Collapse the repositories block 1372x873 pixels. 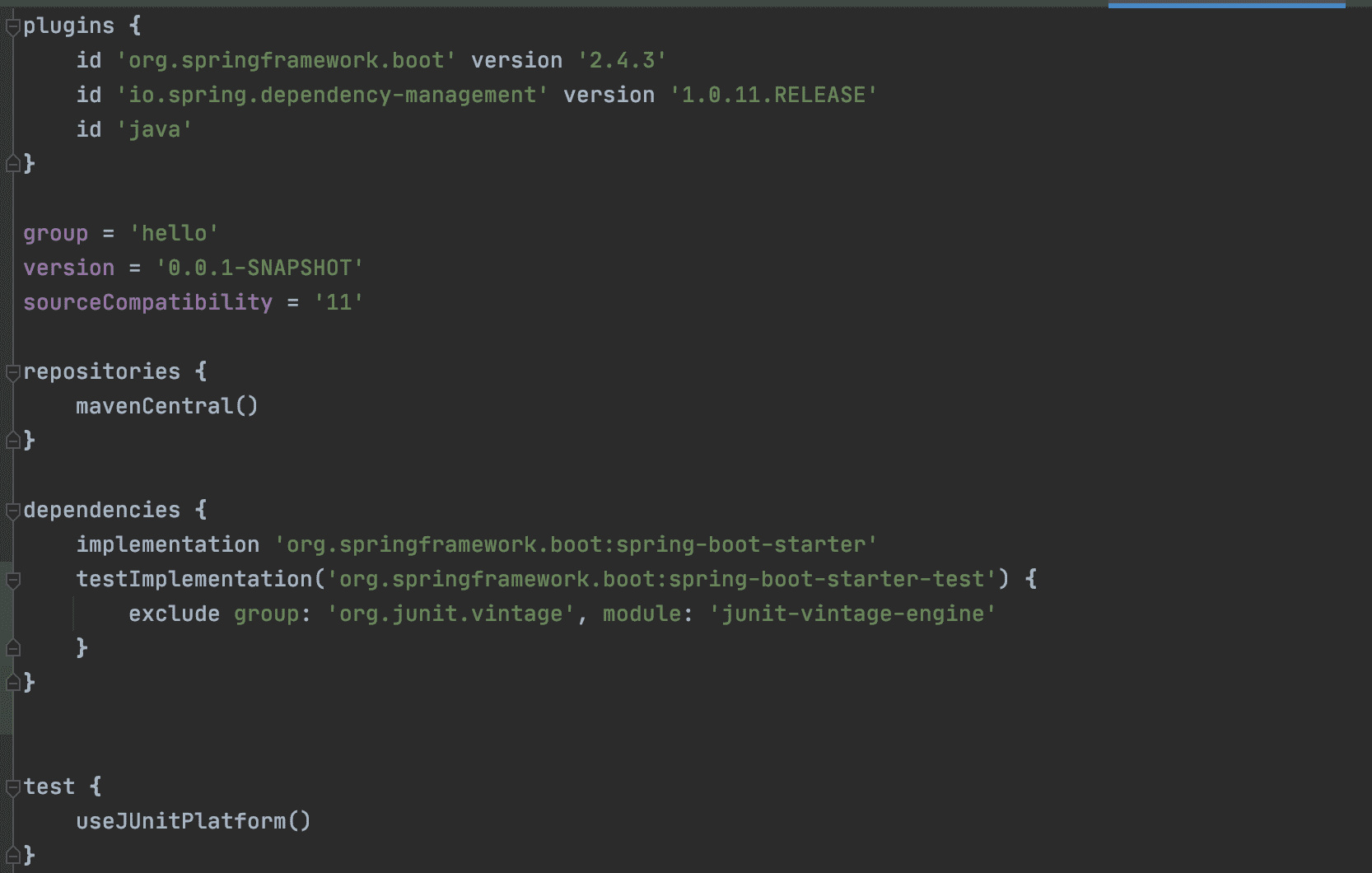point(12,373)
